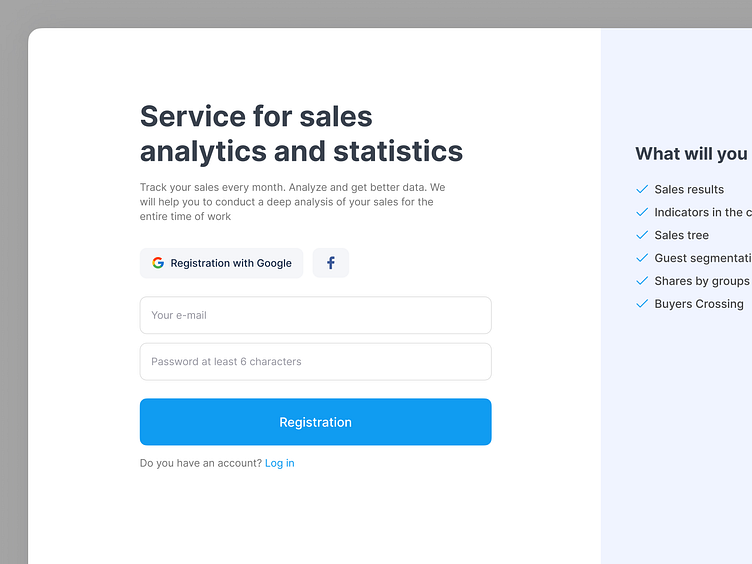
Task: Select the Sales results list item
Action: (x=689, y=189)
